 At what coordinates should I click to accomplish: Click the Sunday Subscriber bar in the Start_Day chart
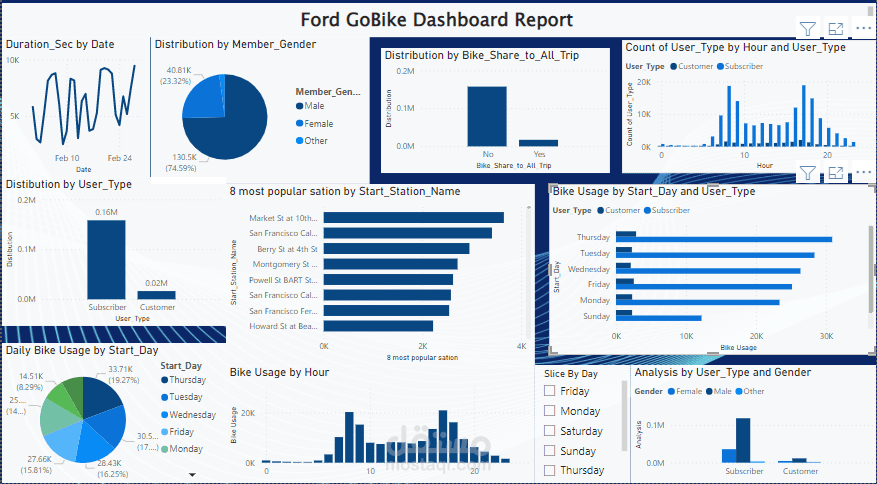tap(659, 318)
